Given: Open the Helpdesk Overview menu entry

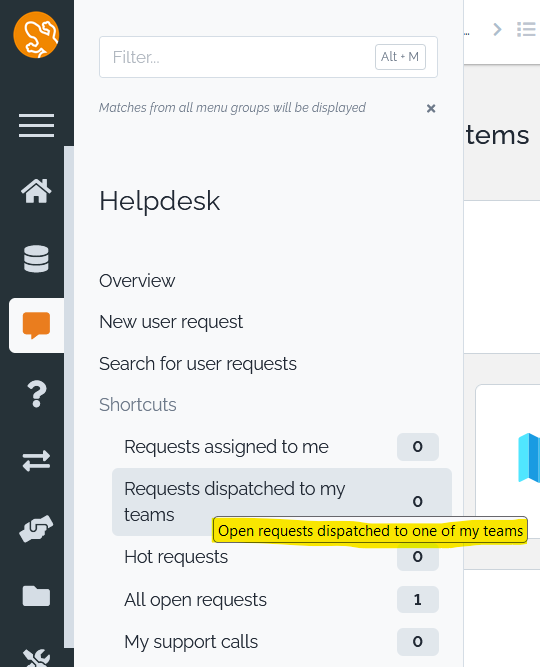Looking at the screenshot, I should pos(137,281).
